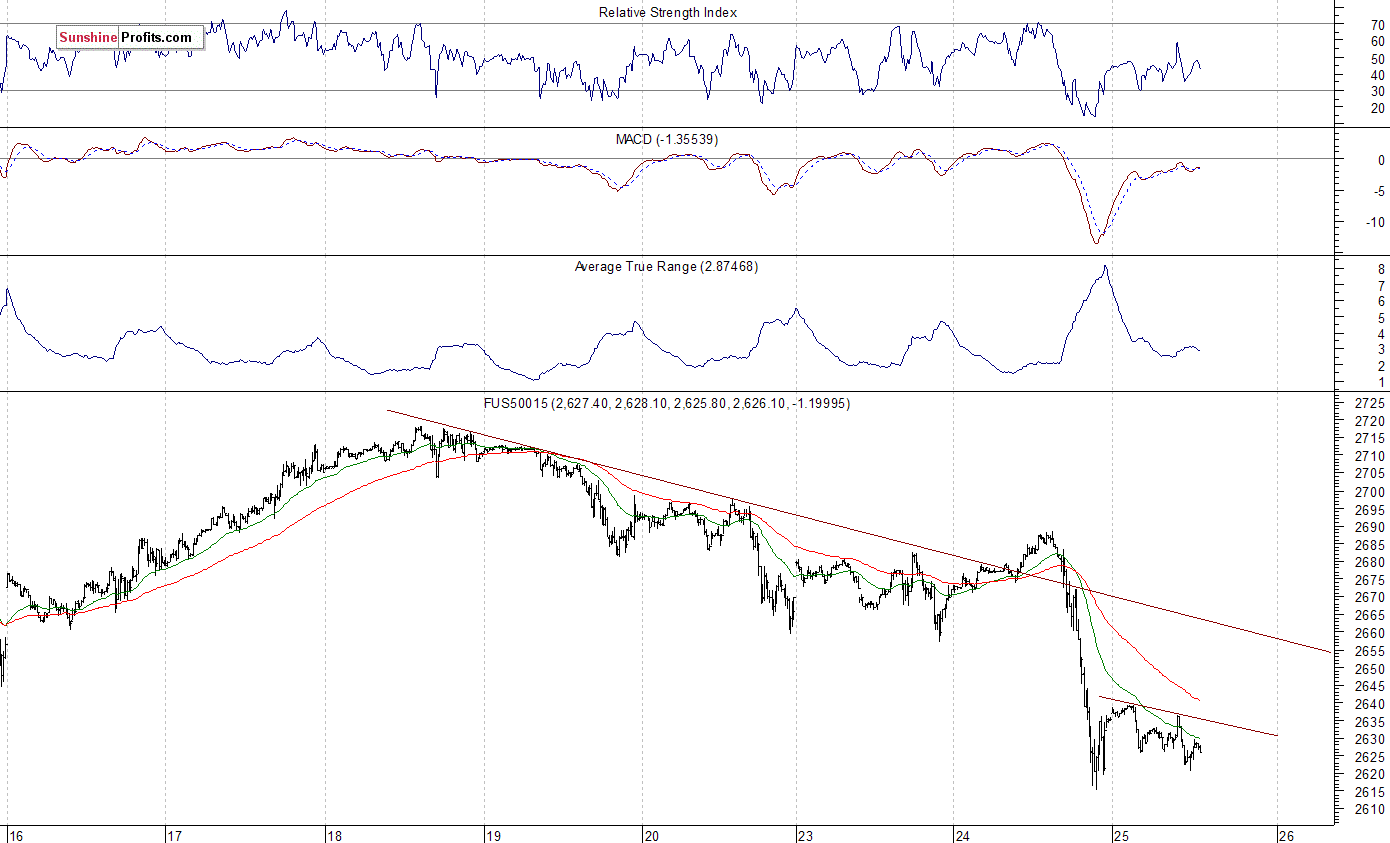Click the 20 date label on axis

pyautogui.click(x=651, y=835)
